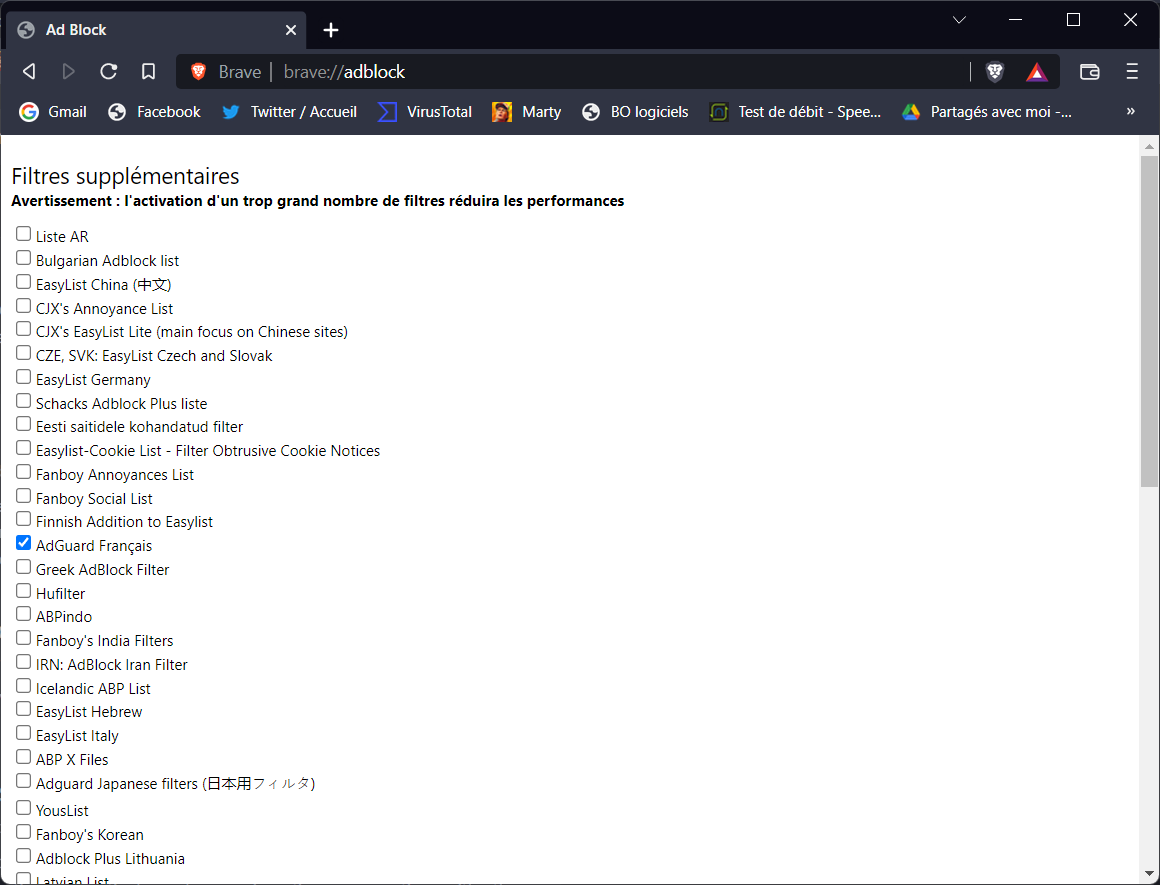Check the Adguard Japanese filters checkbox
The width and height of the screenshot is (1160, 885).
tap(24, 781)
